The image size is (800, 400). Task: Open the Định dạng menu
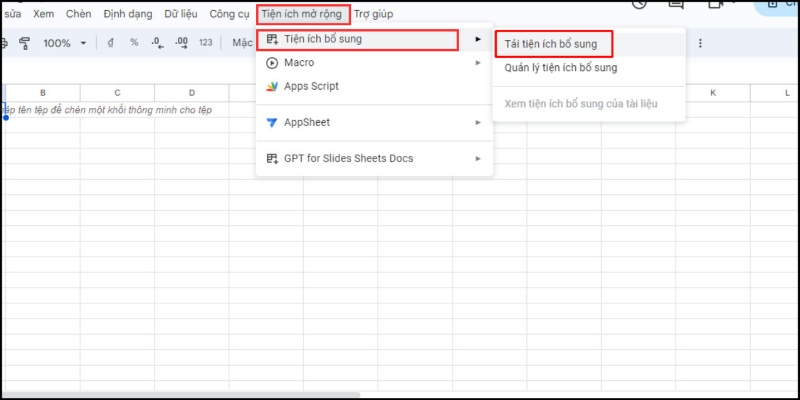coord(128,14)
